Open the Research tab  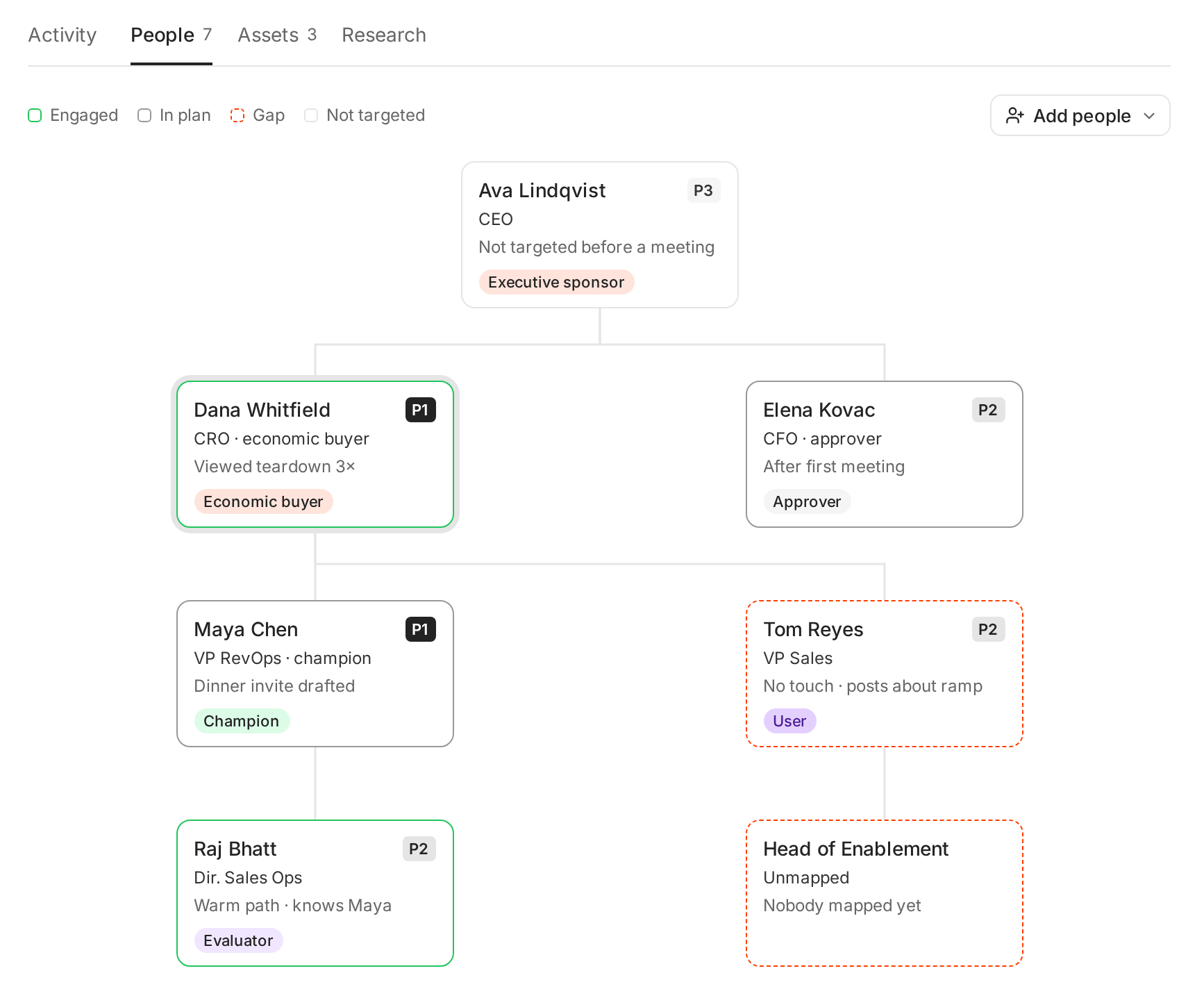click(x=384, y=35)
